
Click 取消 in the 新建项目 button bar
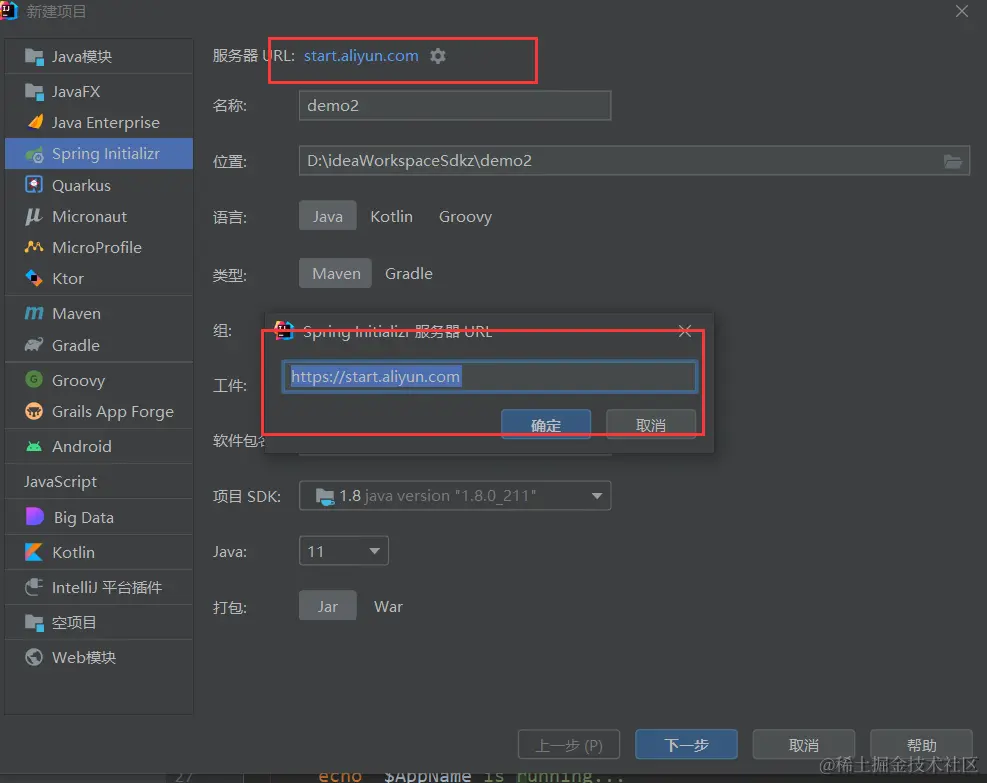[804, 745]
